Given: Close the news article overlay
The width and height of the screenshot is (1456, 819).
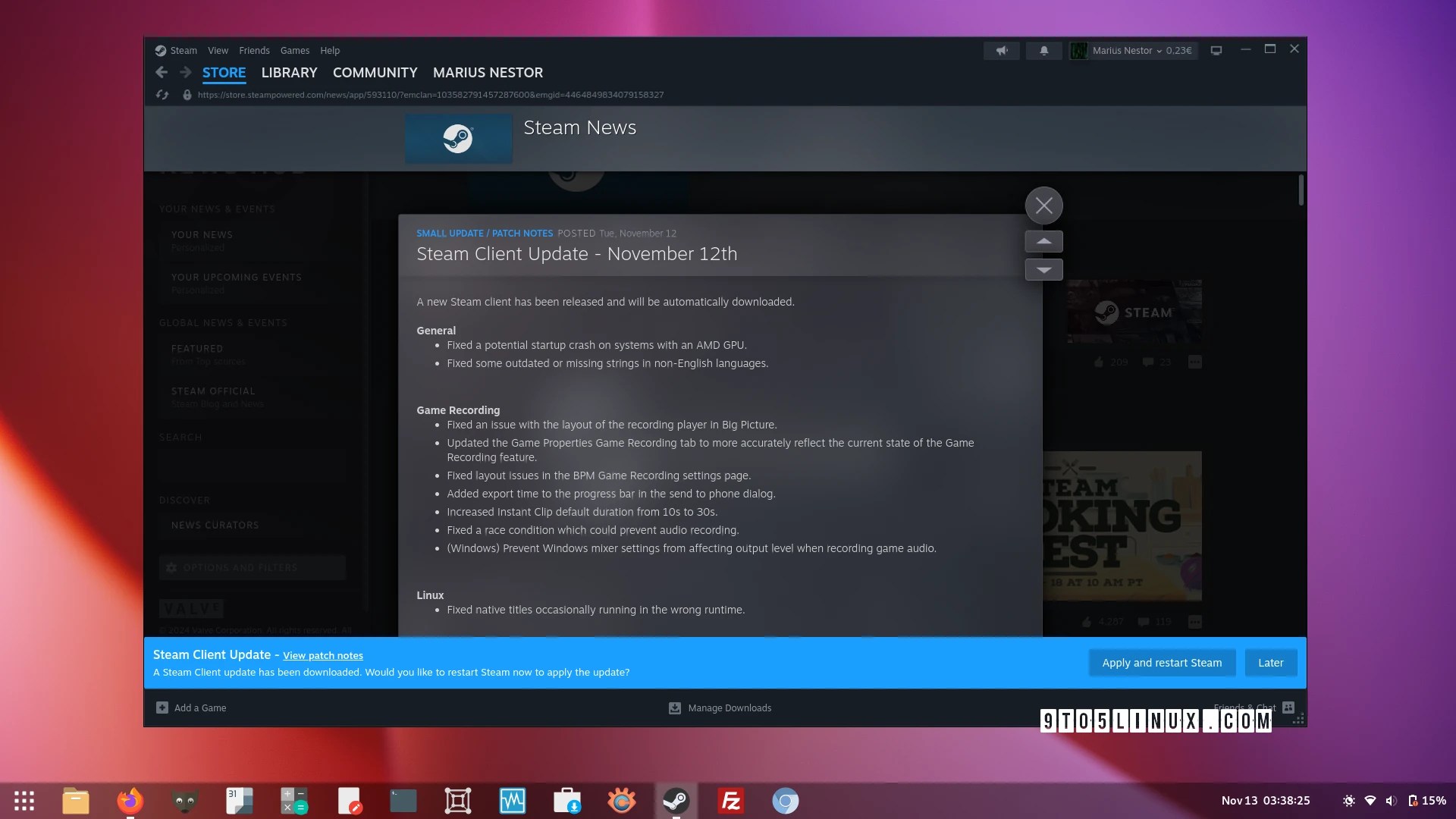Looking at the screenshot, I should click(x=1043, y=206).
